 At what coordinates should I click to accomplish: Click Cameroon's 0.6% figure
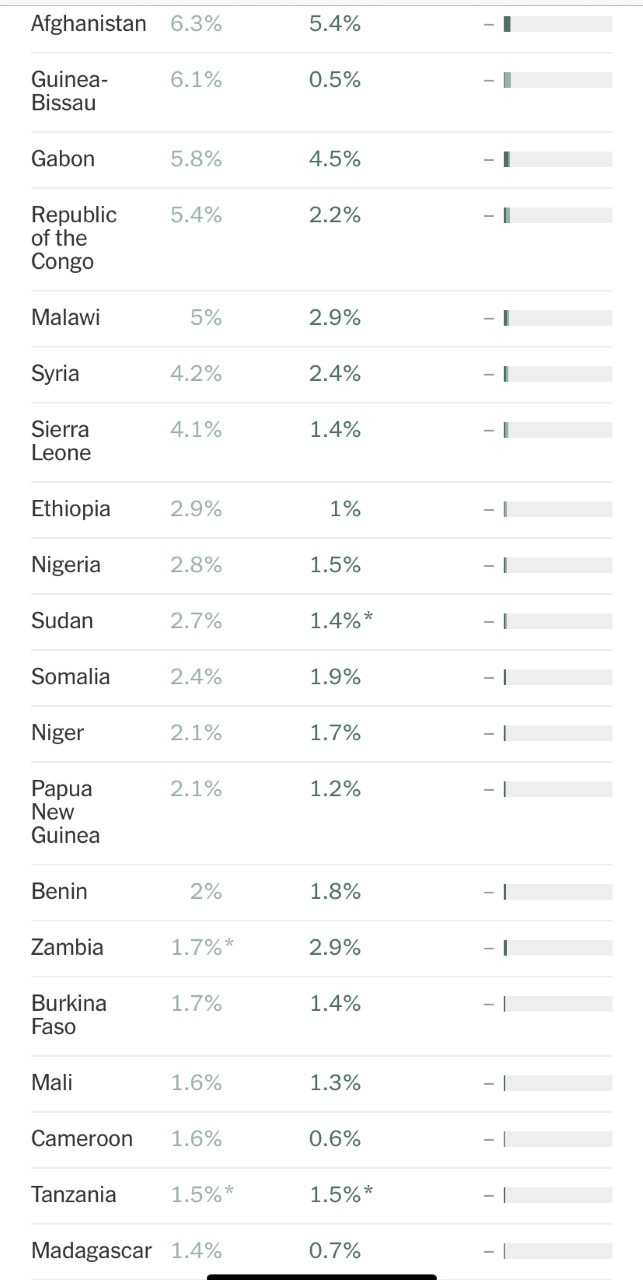tap(335, 1139)
